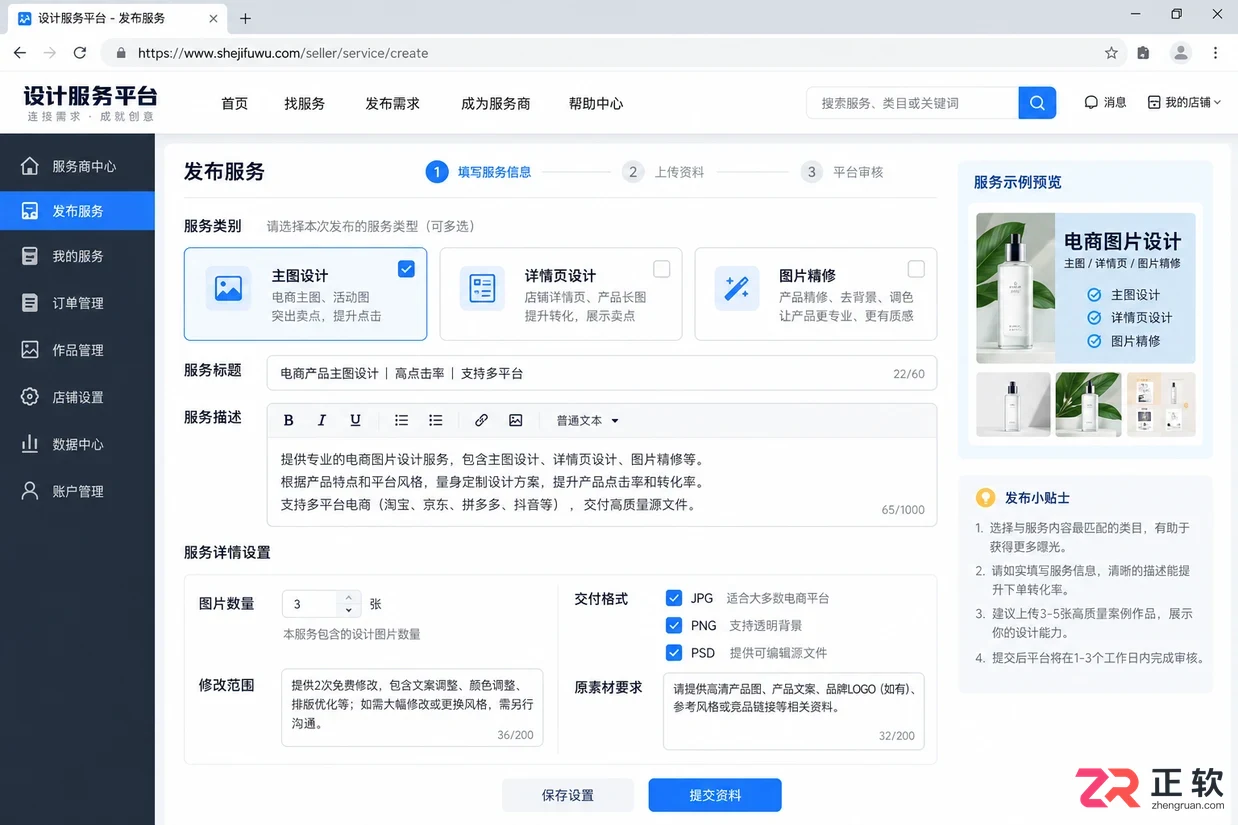The width and height of the screenshot is (1238, 825).
Task: Insert numbered list icon in editor
Action: coord(401,420)
